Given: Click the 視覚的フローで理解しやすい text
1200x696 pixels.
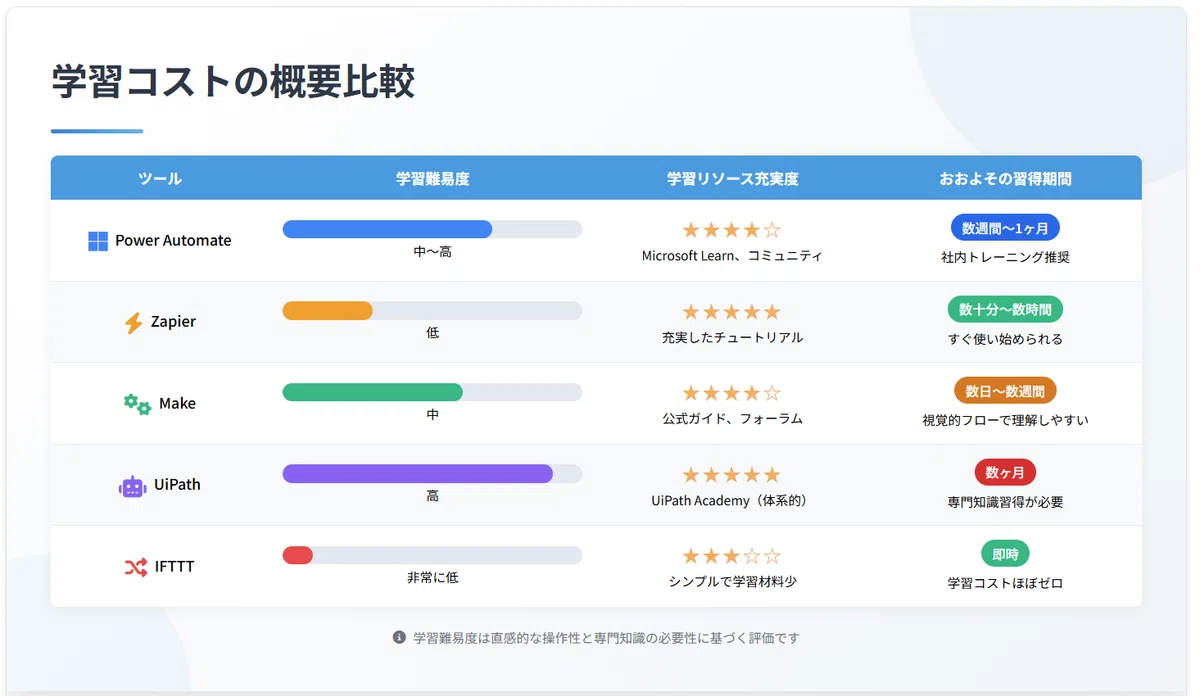Looking at the screenshot, I should coord(1005,420).
